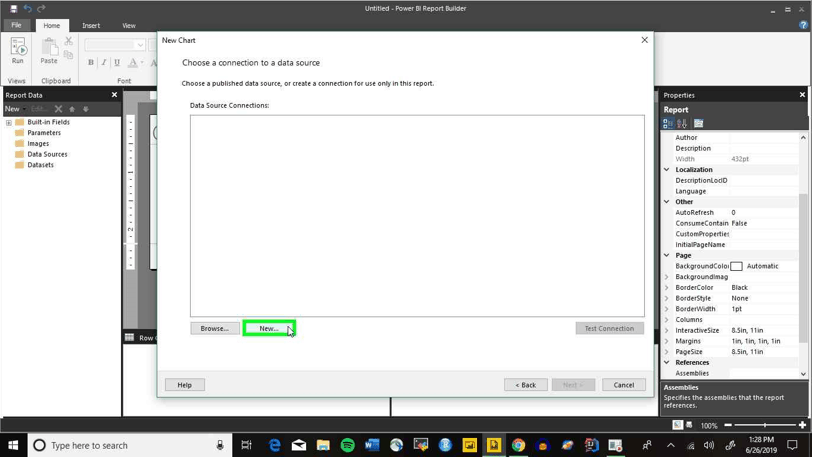This screenshot has height=459, width=813.
Task: Click the Word taskbar icon
Action: (x=372, y=446)
